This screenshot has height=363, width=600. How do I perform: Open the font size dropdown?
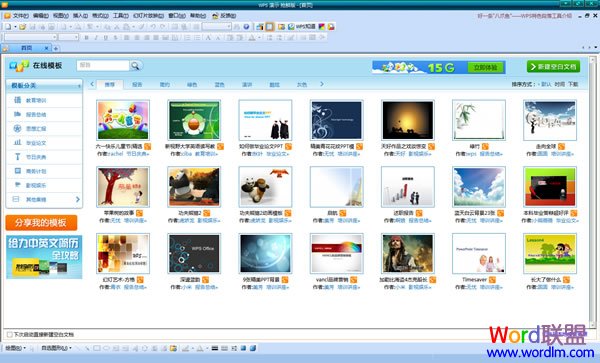pos(77,37)
